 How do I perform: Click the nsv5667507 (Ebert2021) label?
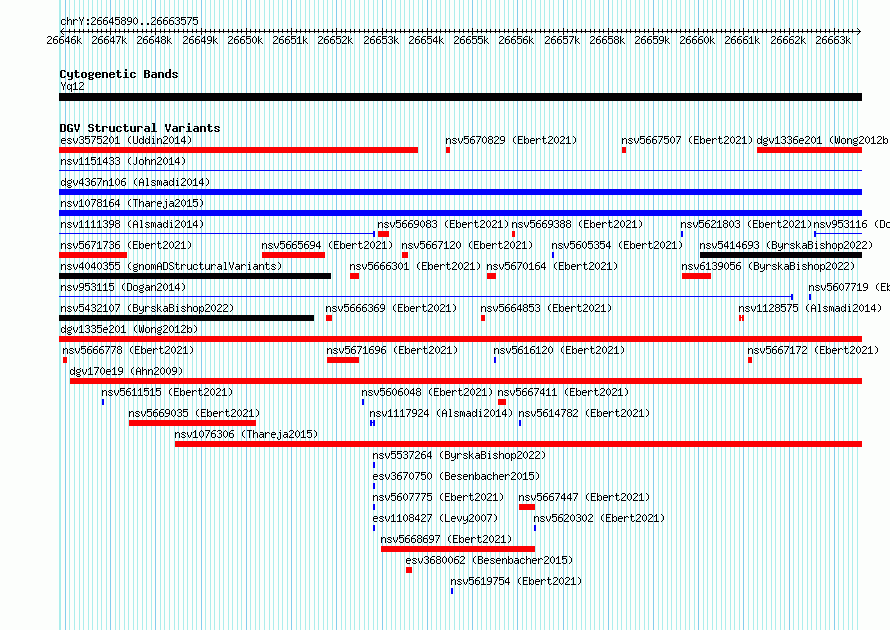pos(687,140)
